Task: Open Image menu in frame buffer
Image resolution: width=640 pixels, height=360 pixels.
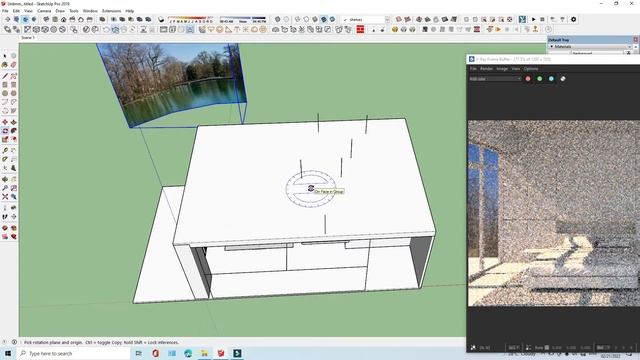Action: 502,69
